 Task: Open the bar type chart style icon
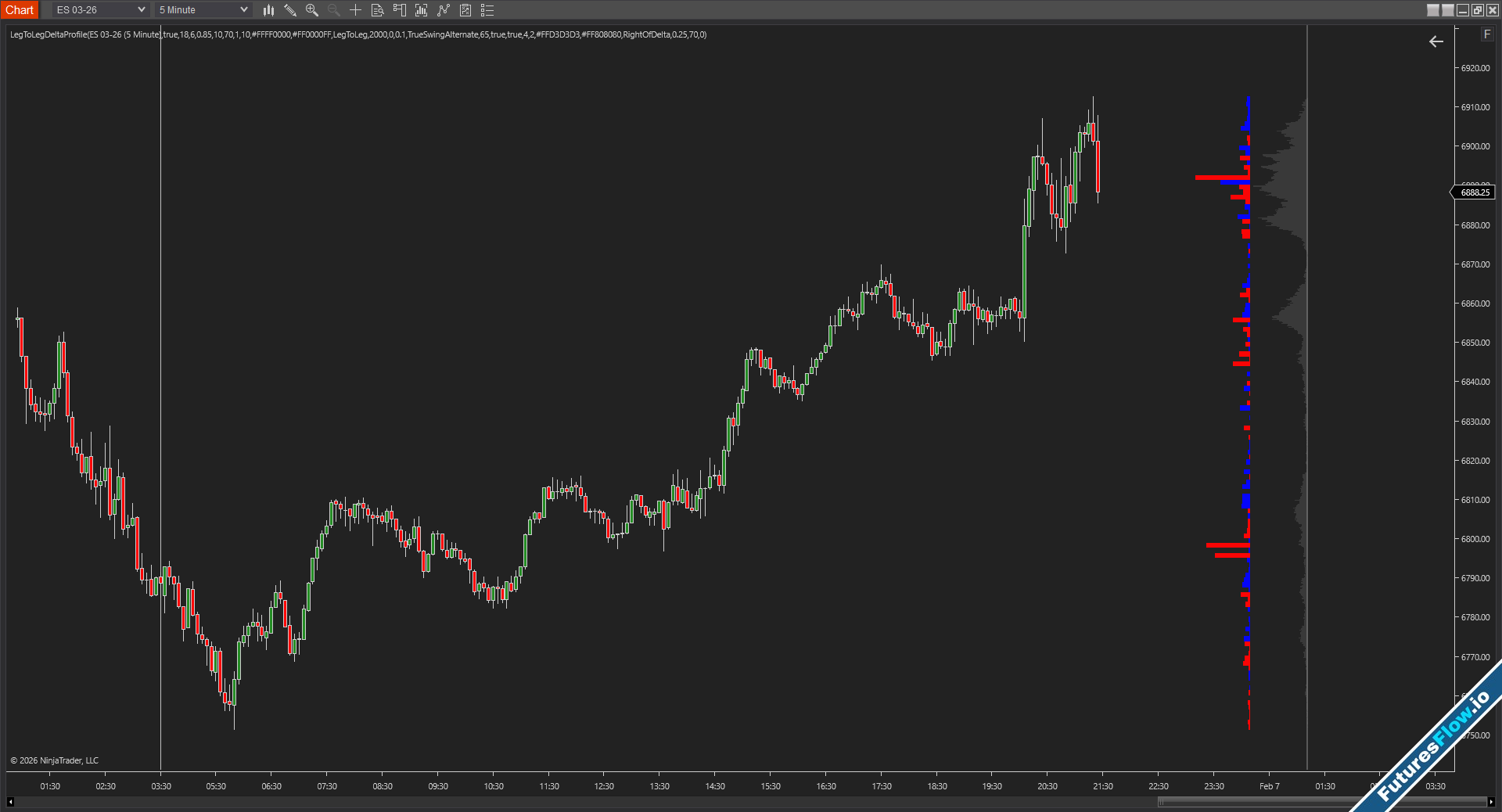[x=268, y=10]
